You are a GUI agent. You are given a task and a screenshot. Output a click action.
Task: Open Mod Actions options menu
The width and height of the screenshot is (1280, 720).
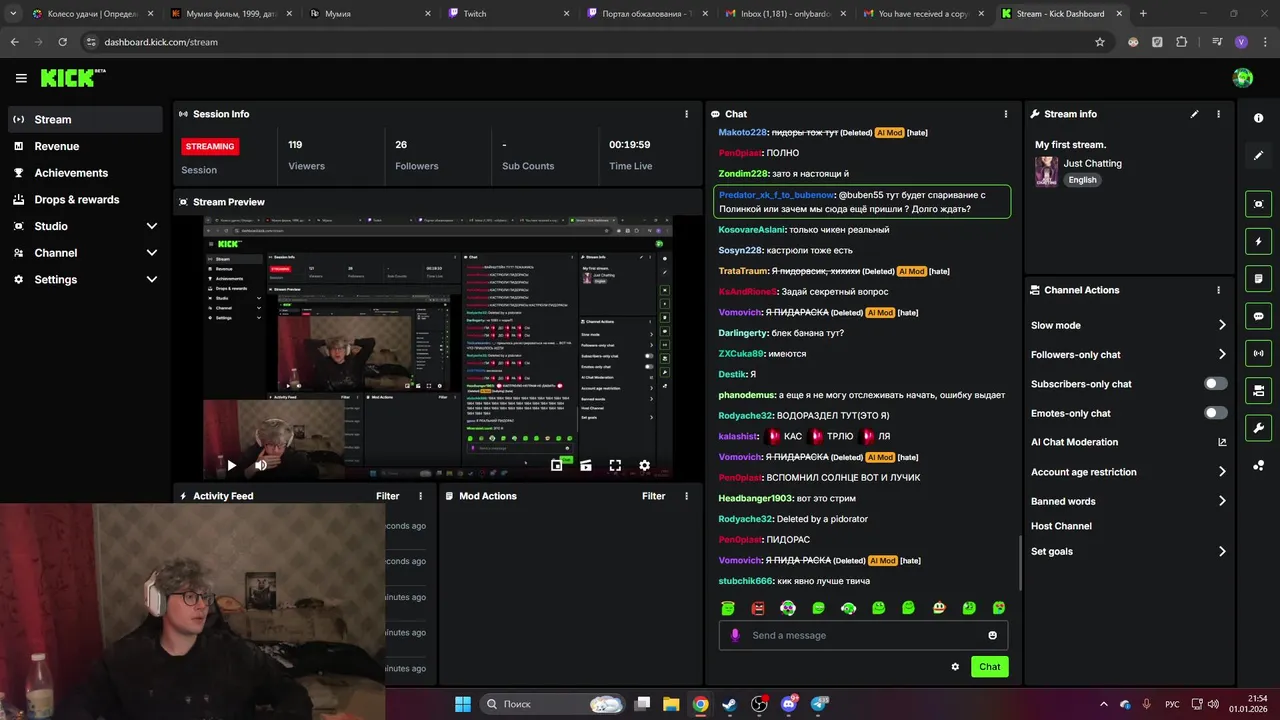click(686, 496)
